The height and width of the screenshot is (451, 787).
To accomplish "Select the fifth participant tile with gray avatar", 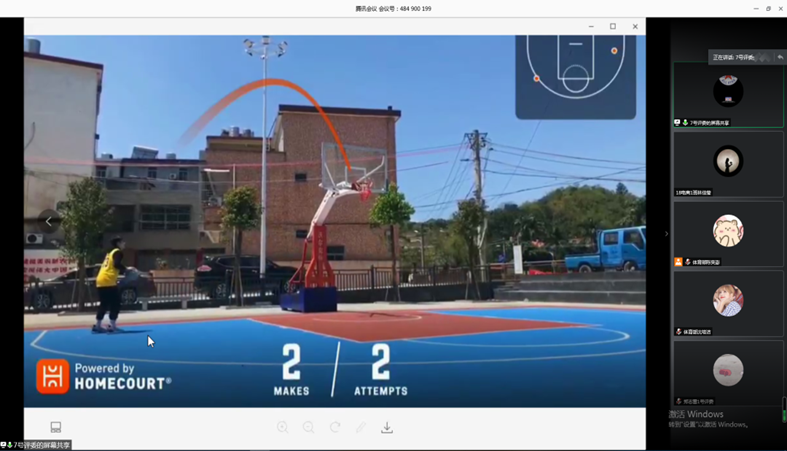I will pos(728,371).
